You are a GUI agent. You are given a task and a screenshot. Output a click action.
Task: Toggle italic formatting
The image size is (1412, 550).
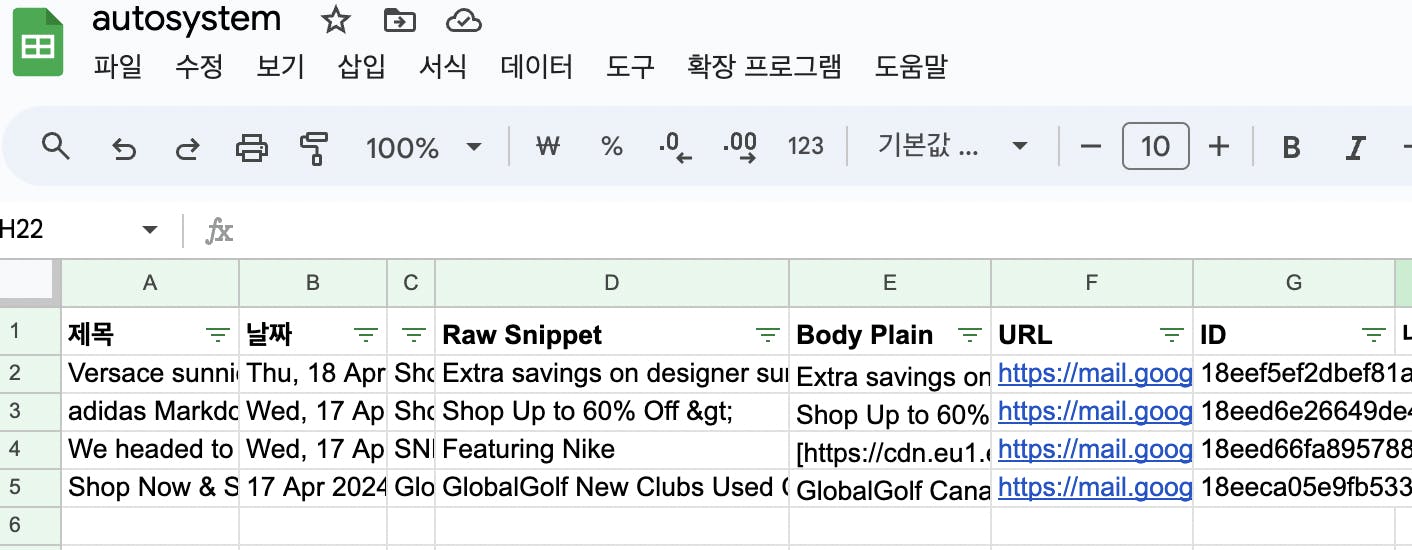[x=1355, y=148]
